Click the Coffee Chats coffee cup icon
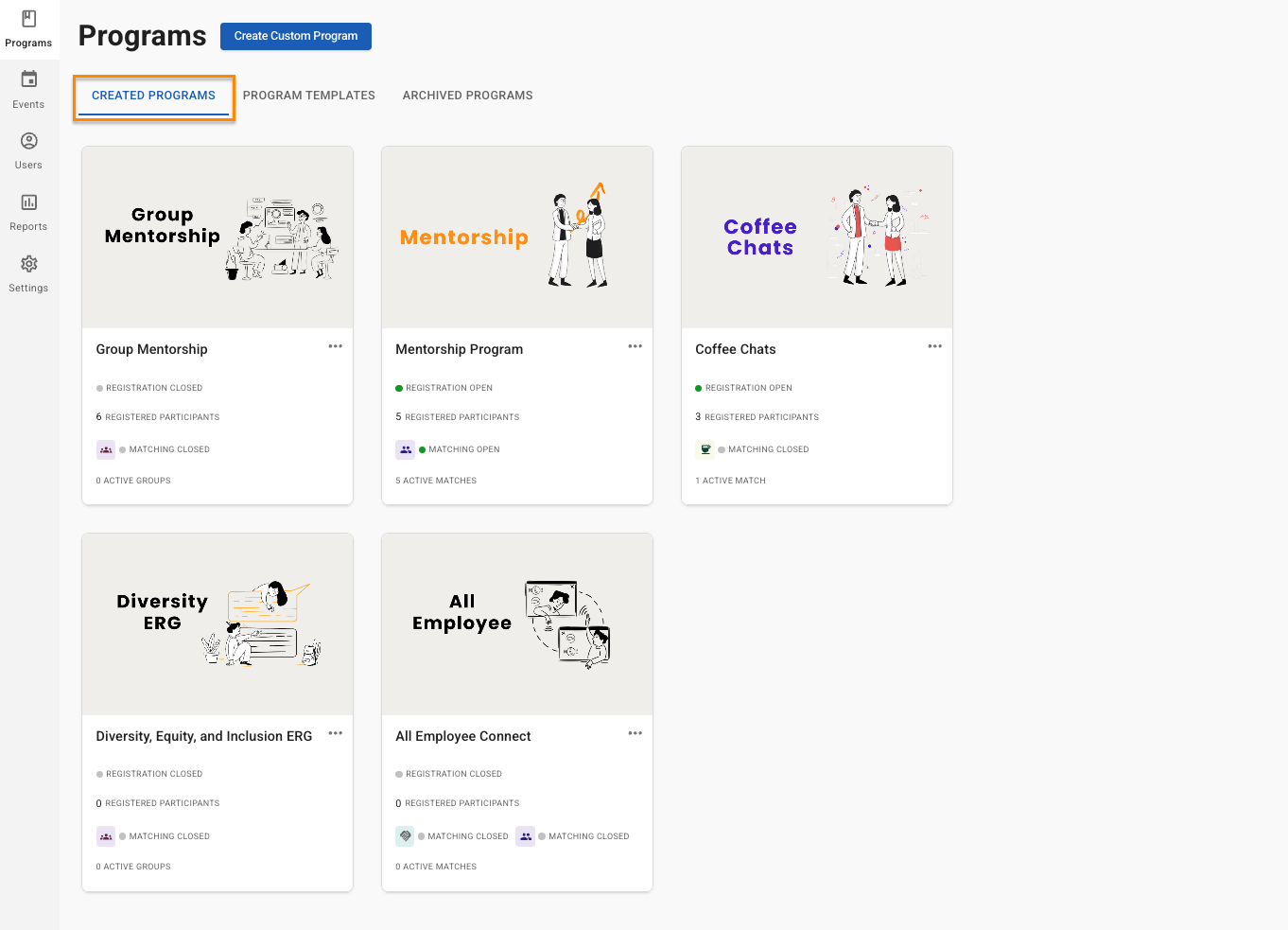Screen dimensions: 1288x930 [705, 450]
